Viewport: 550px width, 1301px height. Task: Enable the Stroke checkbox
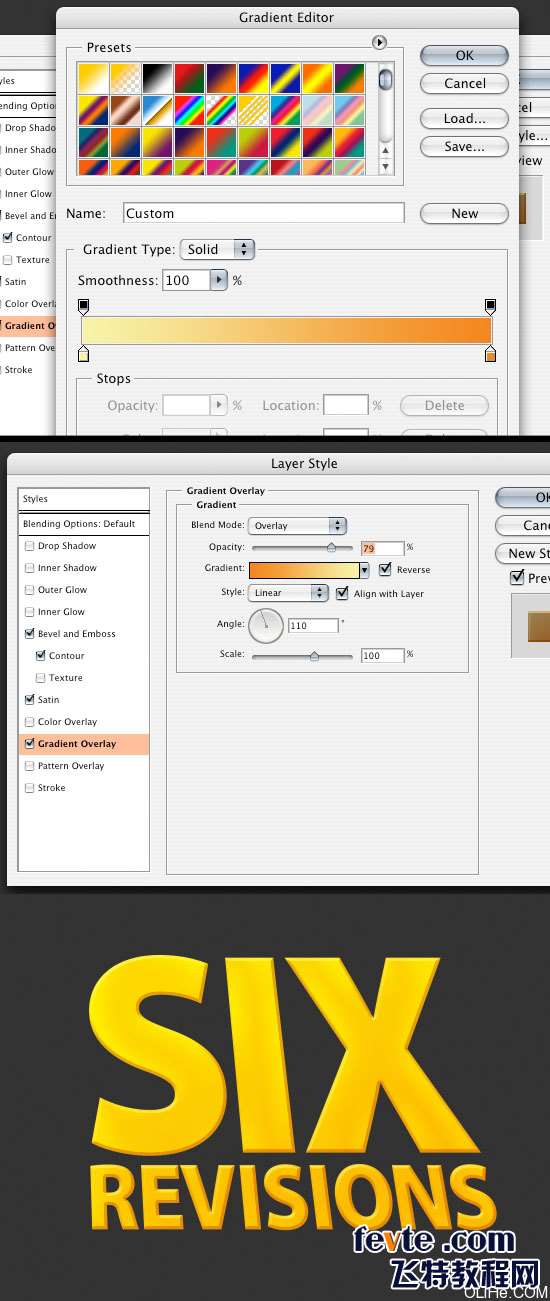click(x=30, y=788)
